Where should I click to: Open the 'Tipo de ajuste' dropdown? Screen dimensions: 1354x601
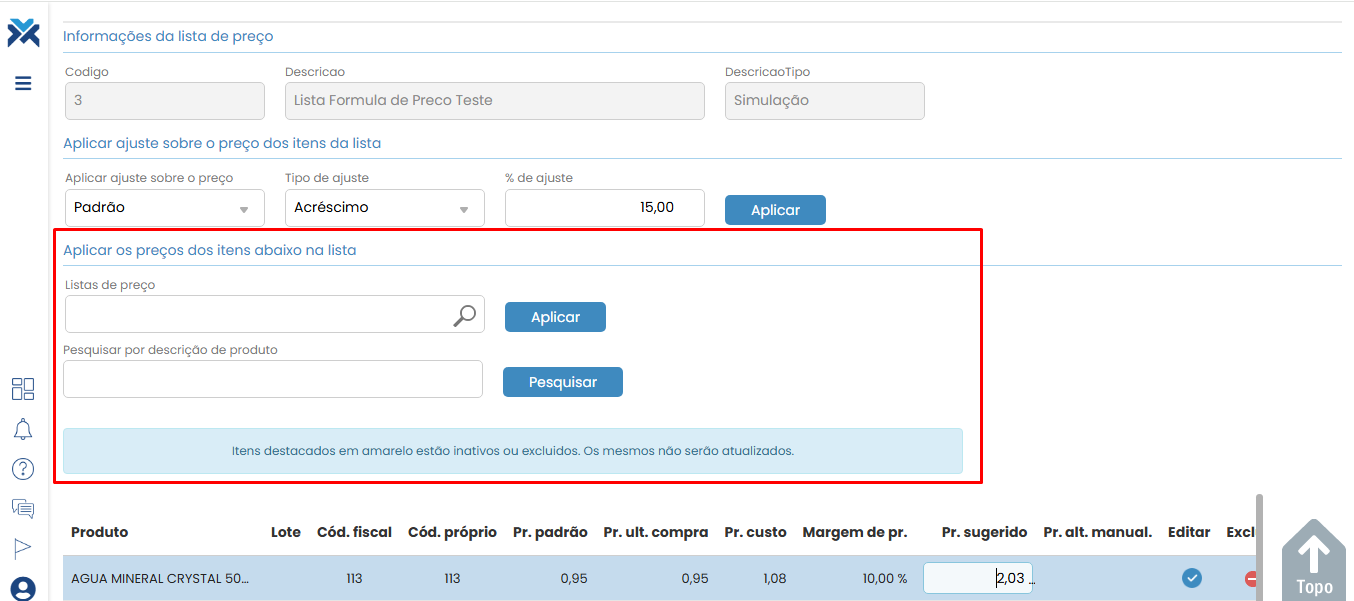[384, 208]
